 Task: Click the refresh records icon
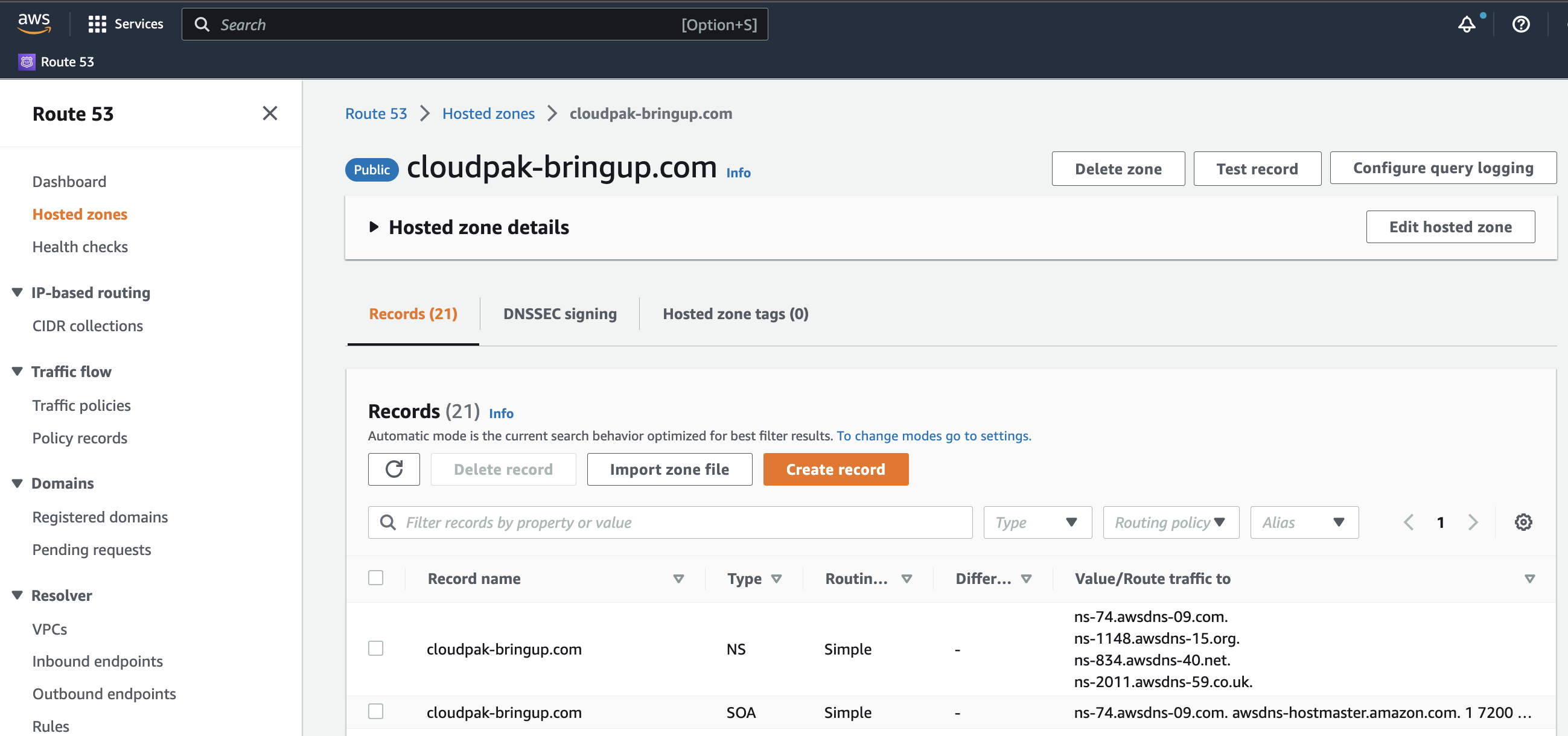click(393, 469)
